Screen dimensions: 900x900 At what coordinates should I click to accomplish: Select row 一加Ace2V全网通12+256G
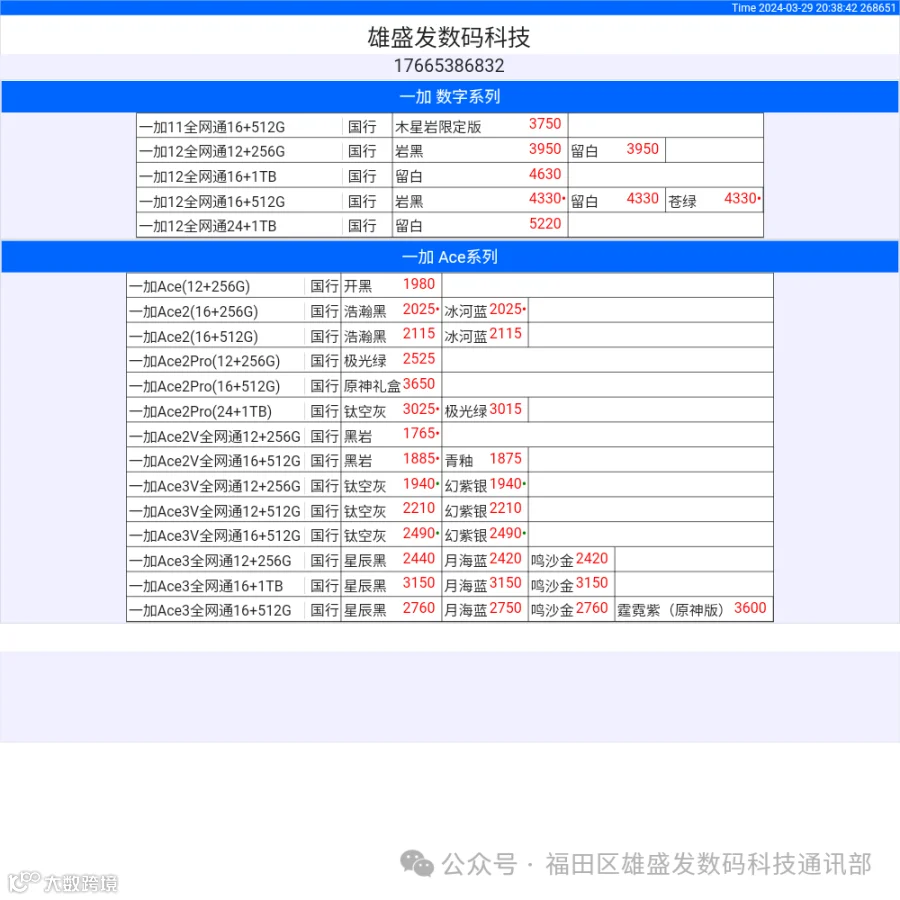click(x=450, y=435)
